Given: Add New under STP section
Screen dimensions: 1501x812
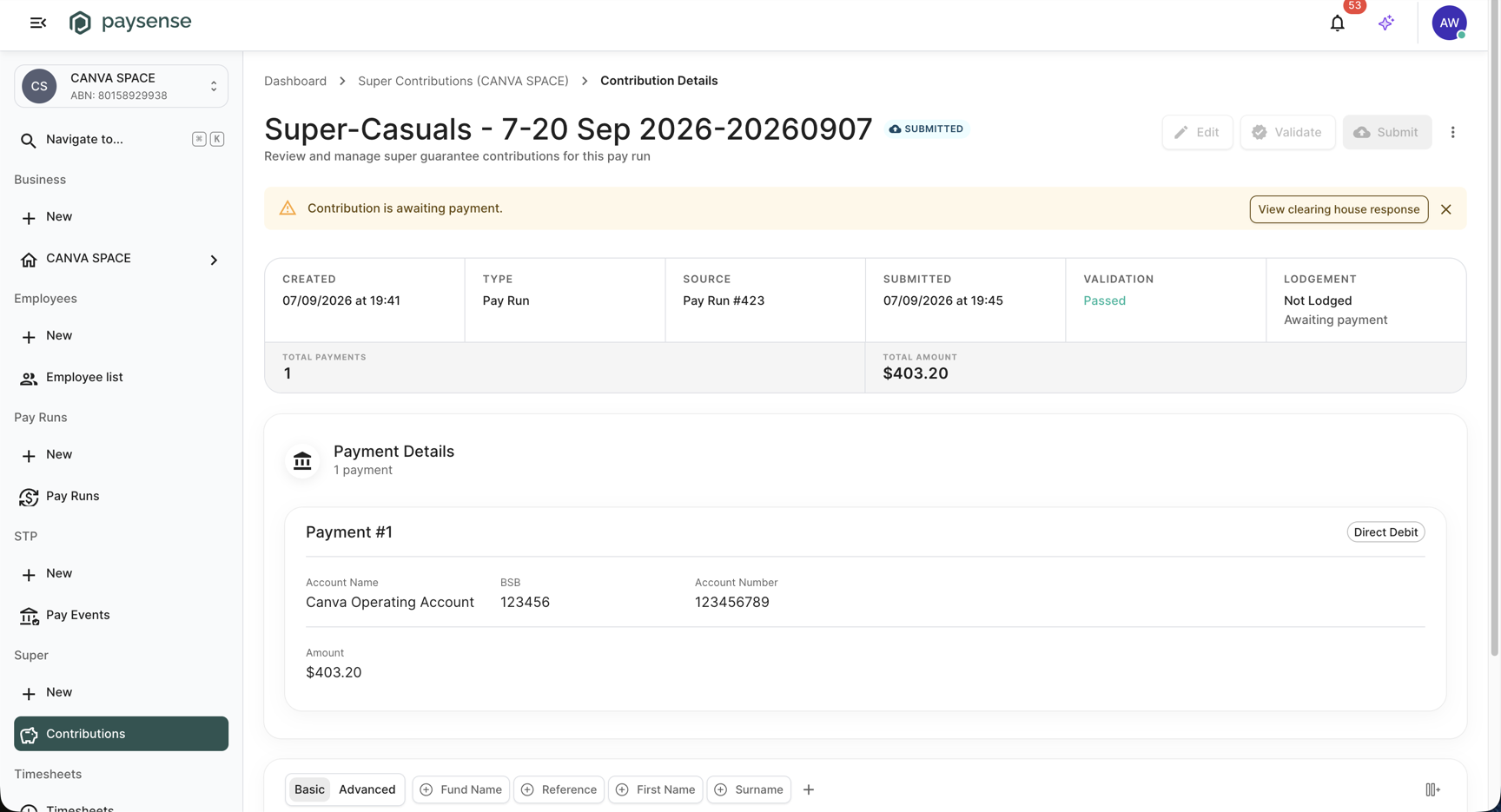Looking at the screenshot, I should click(121, 574).
